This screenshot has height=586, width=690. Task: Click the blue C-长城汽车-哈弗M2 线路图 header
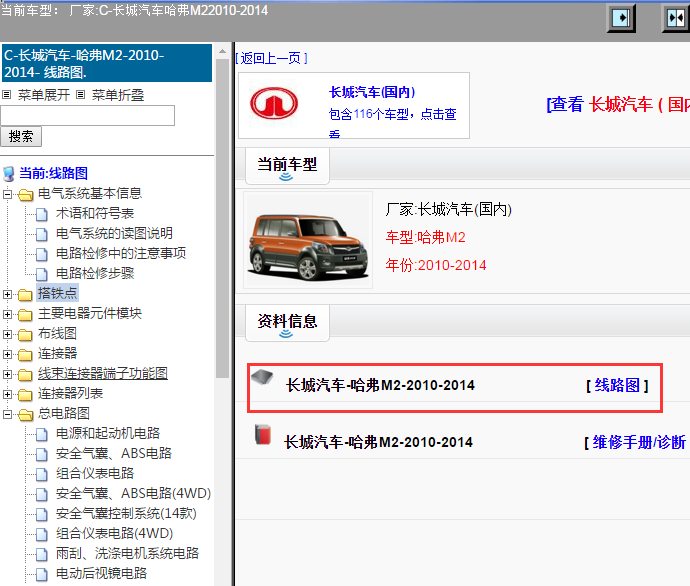pyautogui.click(x=107, y=63)
